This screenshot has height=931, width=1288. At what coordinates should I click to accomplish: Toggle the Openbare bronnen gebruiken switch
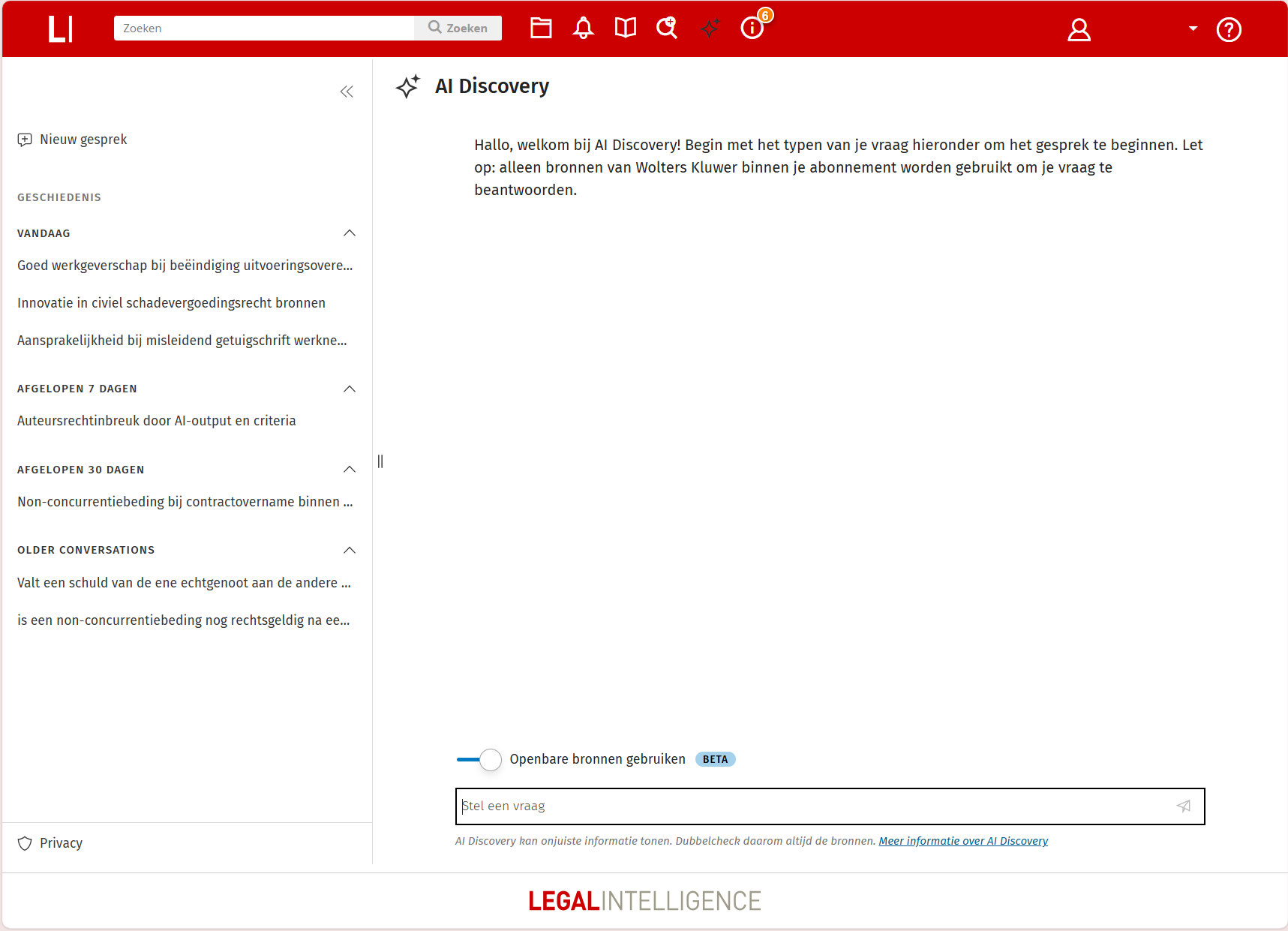[480, 759]
